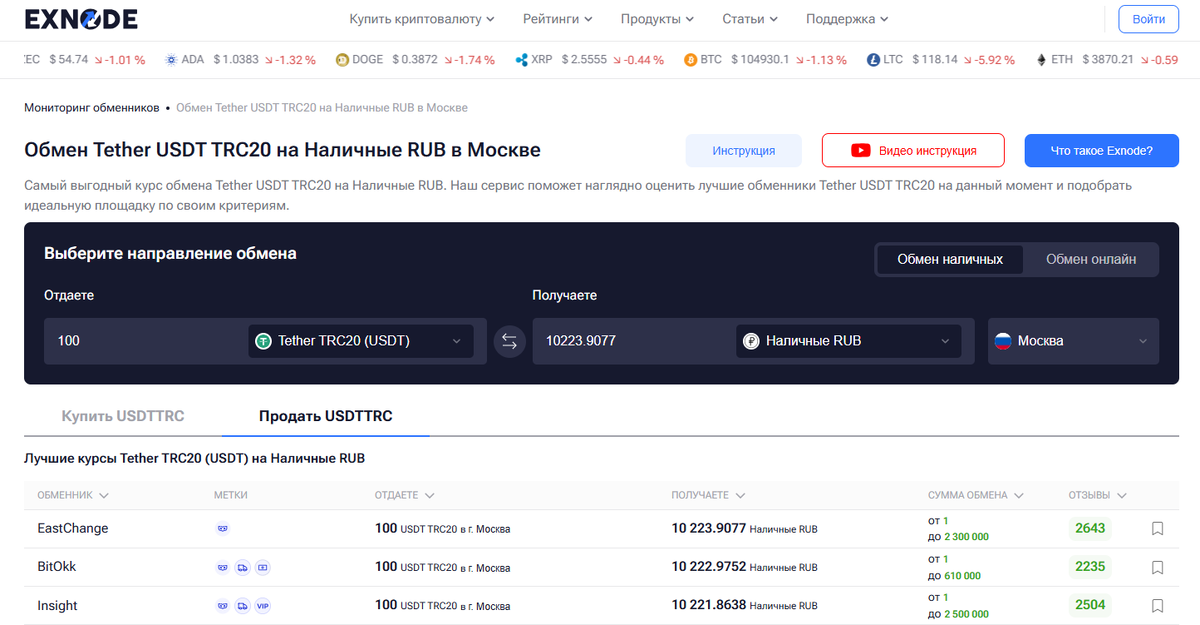
Task: Expand the Купить криптовалюту menu
Action: coord(422,19)
